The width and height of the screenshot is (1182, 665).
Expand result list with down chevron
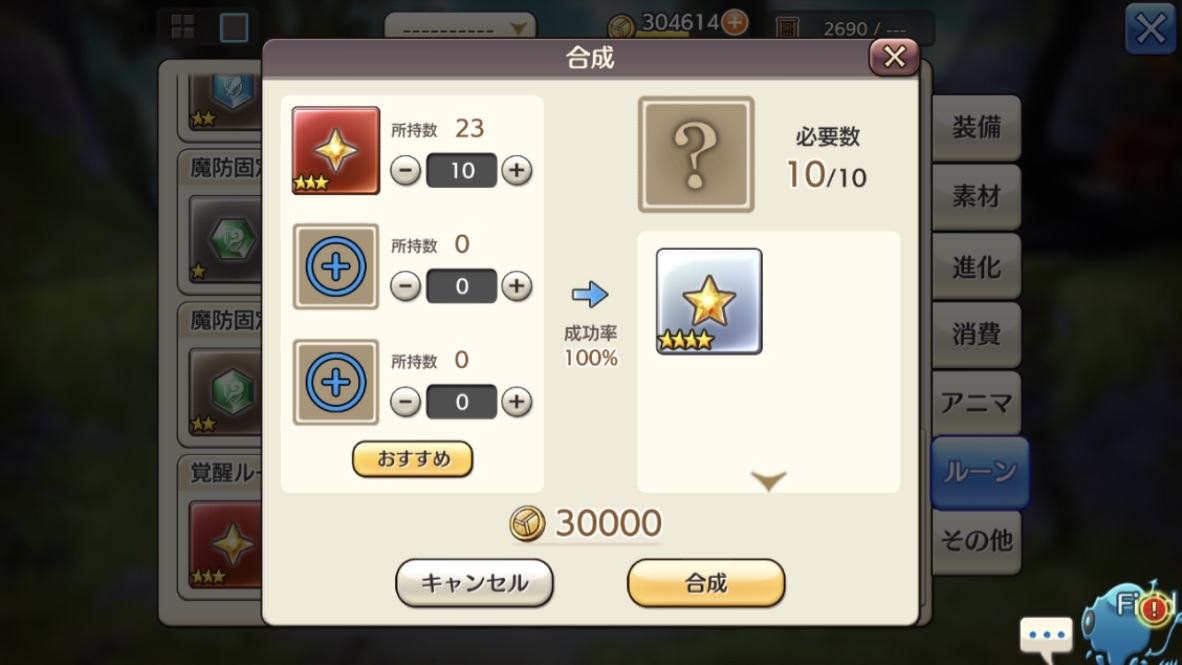768,480
